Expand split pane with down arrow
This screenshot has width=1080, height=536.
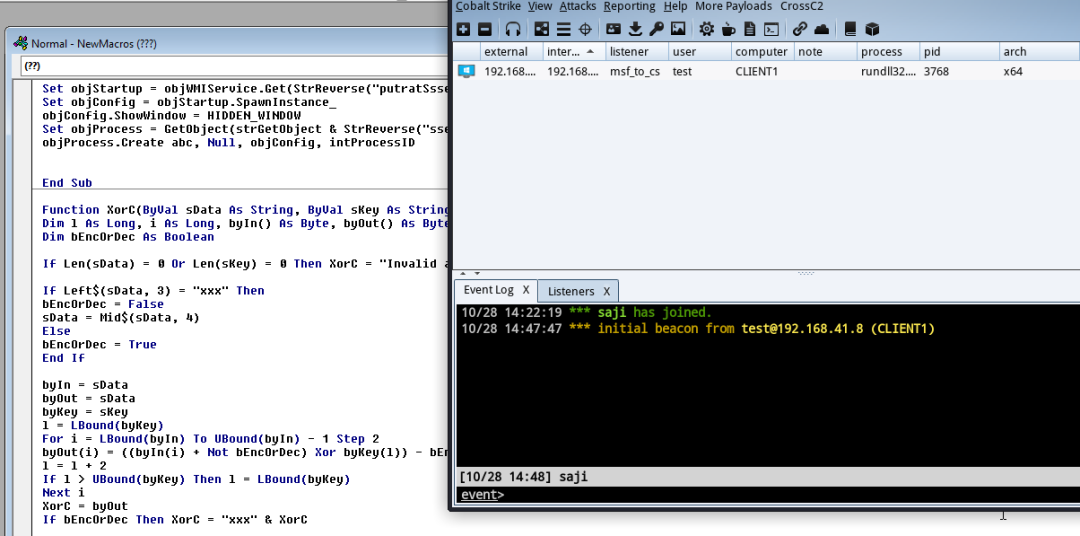(x=476, y=274)
